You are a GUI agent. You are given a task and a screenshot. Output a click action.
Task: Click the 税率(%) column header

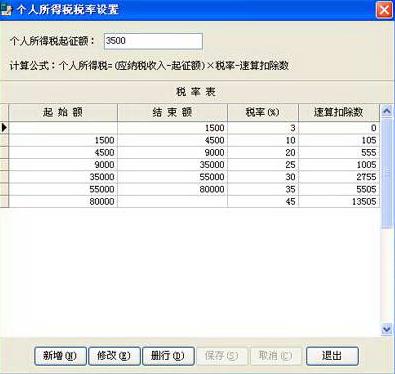tap(263, 112)
